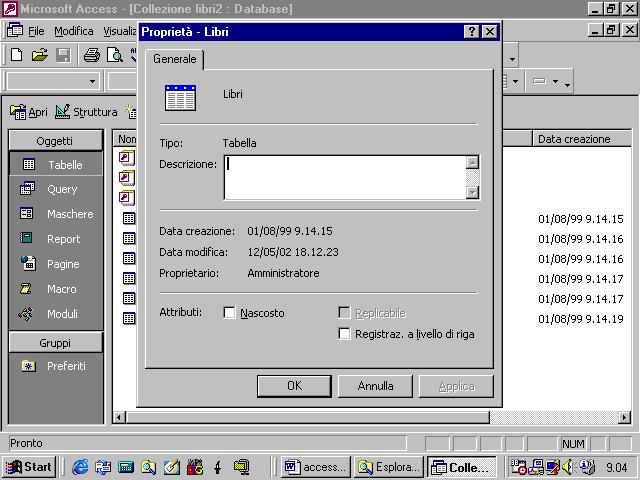Open the Start menu
640x480 pixels.
(29, 467)
